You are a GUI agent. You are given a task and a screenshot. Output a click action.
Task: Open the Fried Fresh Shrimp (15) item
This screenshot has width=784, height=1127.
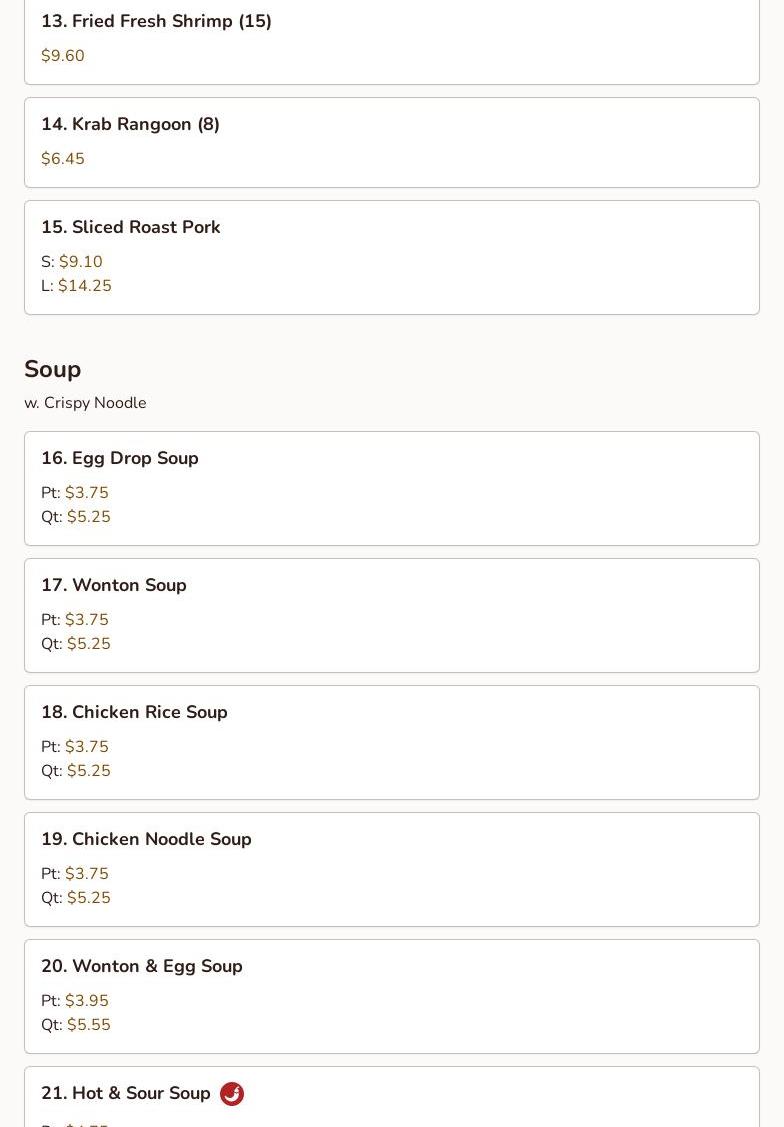156,21
